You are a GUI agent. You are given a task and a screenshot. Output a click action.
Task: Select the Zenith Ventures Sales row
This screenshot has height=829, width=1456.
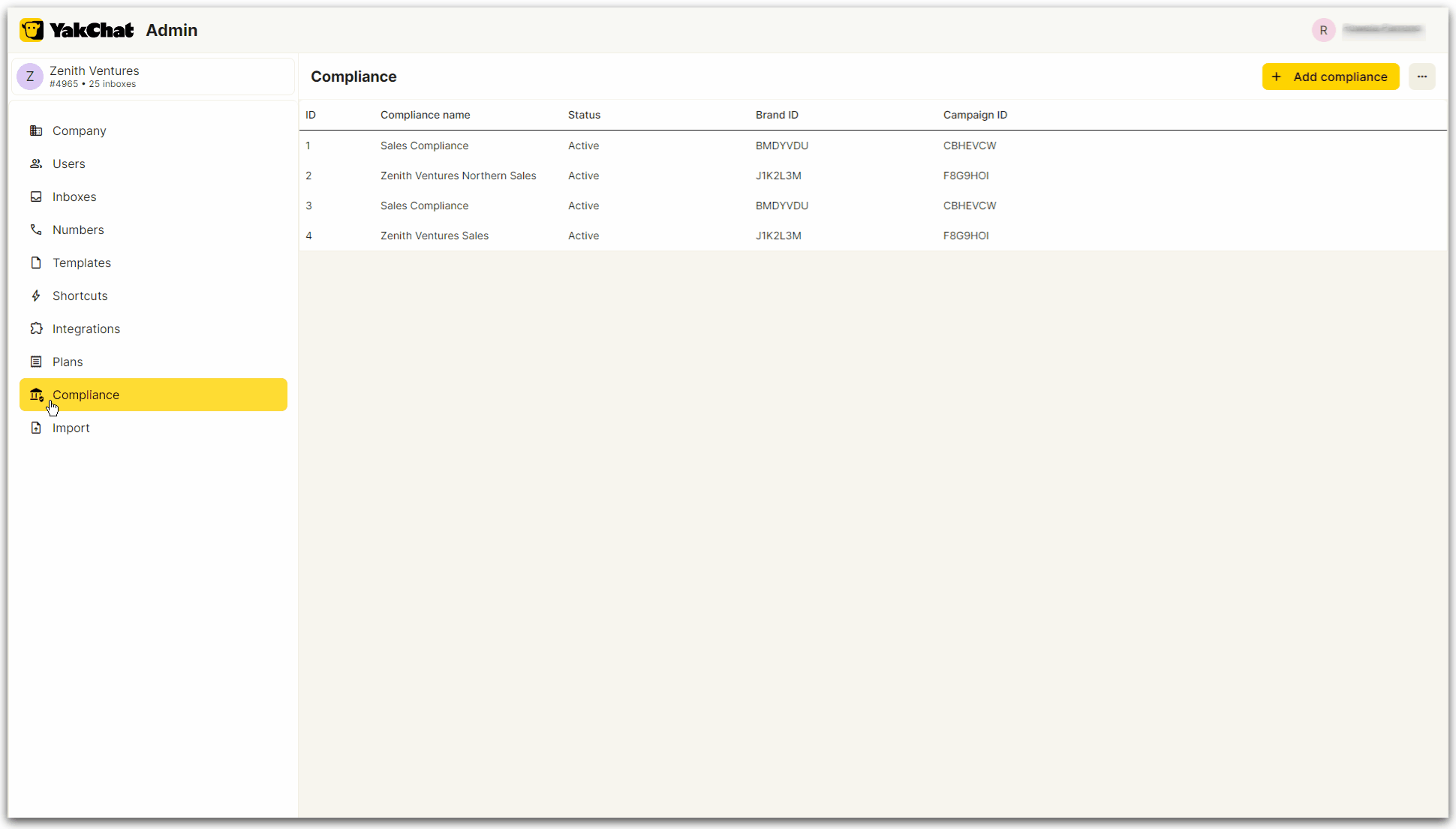[x=434, y=236]
